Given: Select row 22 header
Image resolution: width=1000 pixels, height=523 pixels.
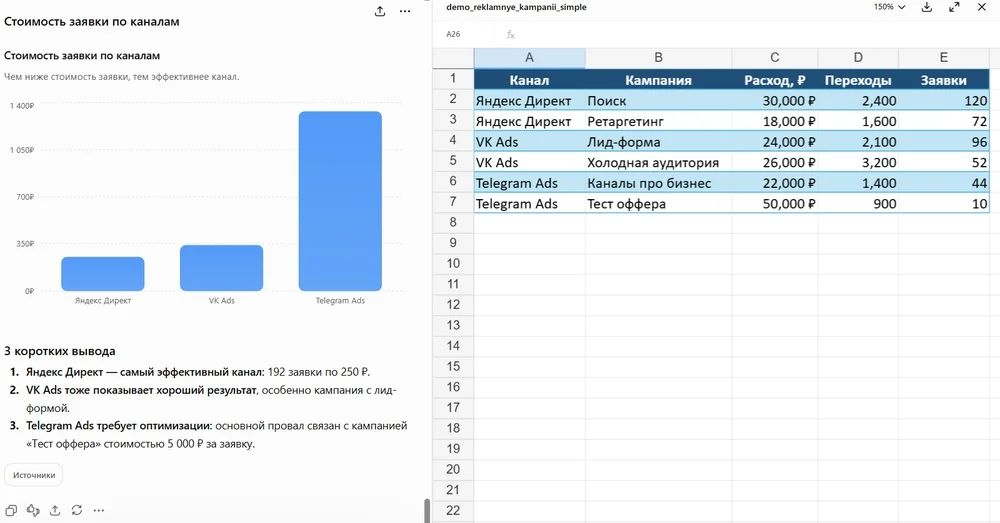Looking at the screenshot, I should [453, 510].
